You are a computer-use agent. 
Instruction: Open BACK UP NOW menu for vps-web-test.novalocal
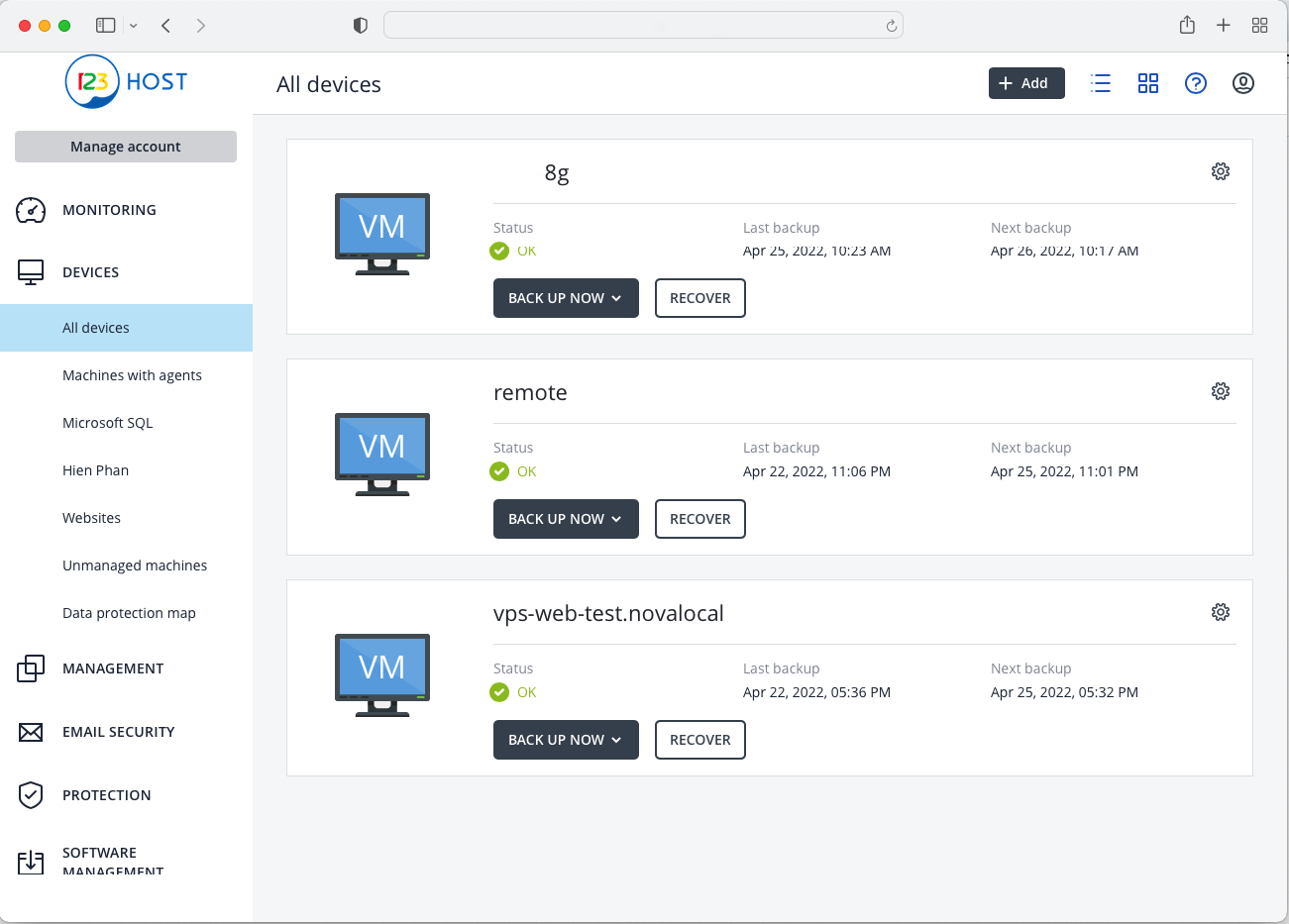tap(566, 740)
